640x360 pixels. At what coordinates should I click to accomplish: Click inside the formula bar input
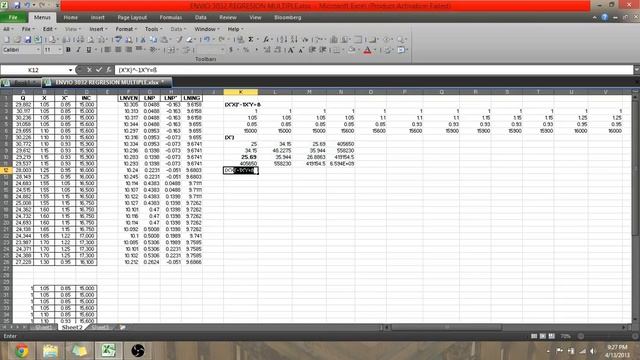[373, 70]
